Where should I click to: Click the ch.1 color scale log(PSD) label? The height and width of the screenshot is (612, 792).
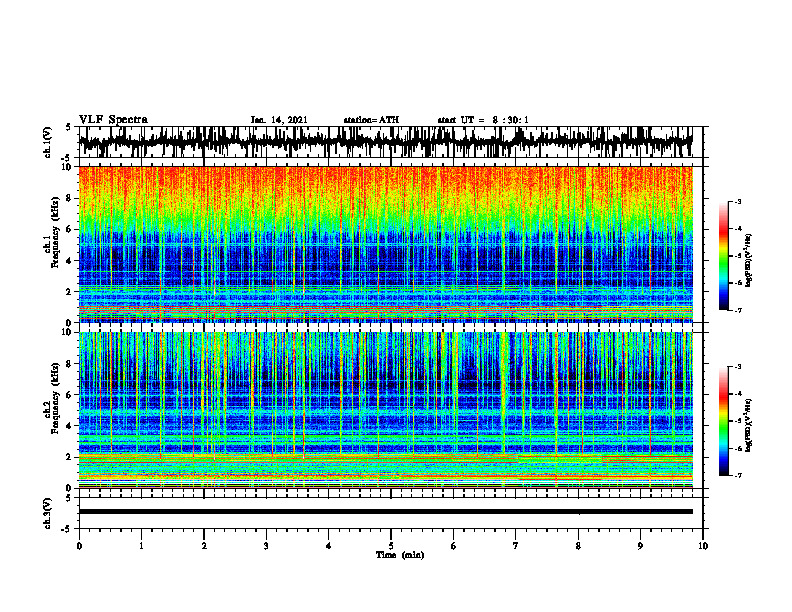pos(749,260)
